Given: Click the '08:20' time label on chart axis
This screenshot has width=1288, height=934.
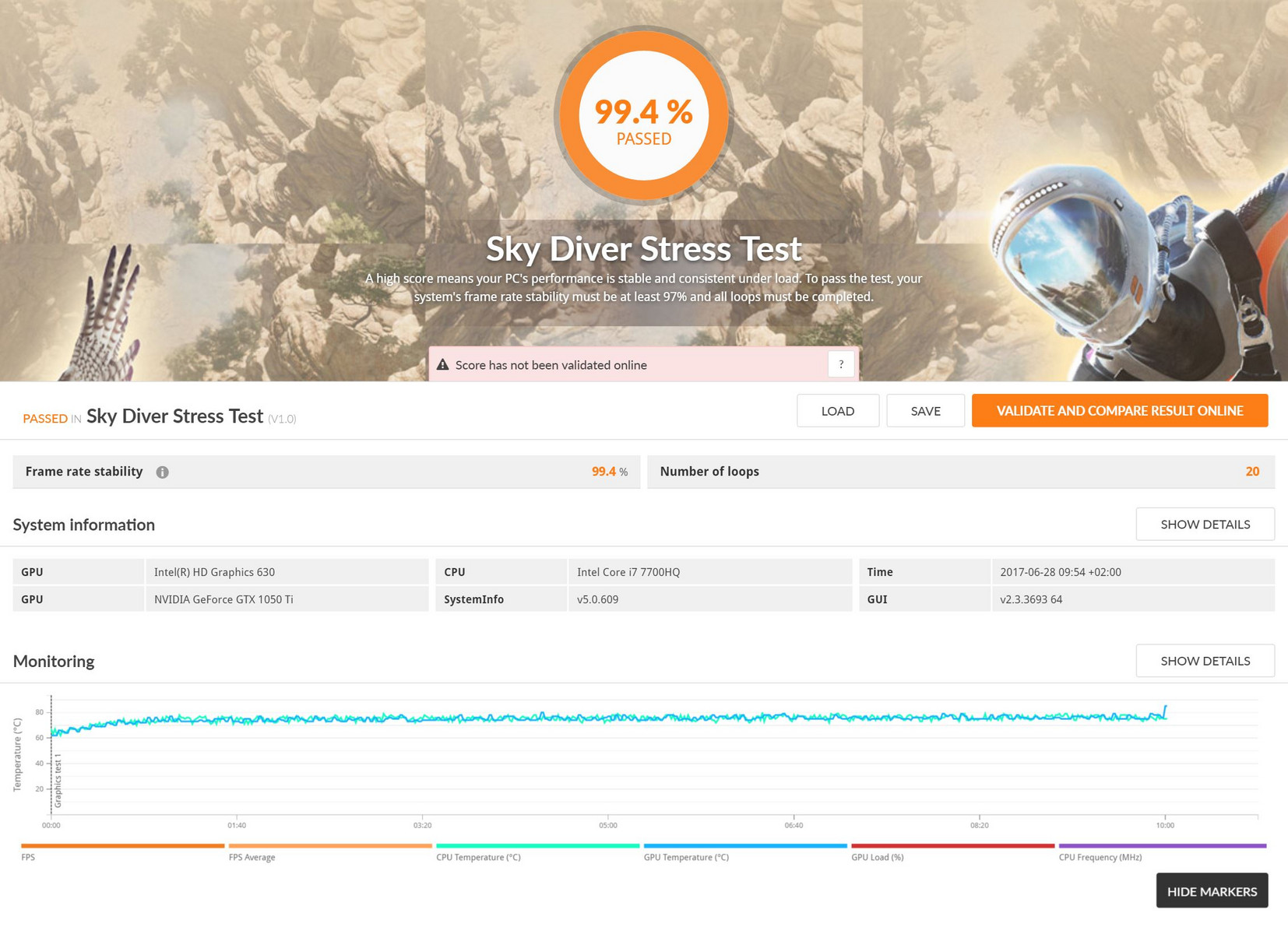Looking at the screenshot, I should click(x=979, y=825).
